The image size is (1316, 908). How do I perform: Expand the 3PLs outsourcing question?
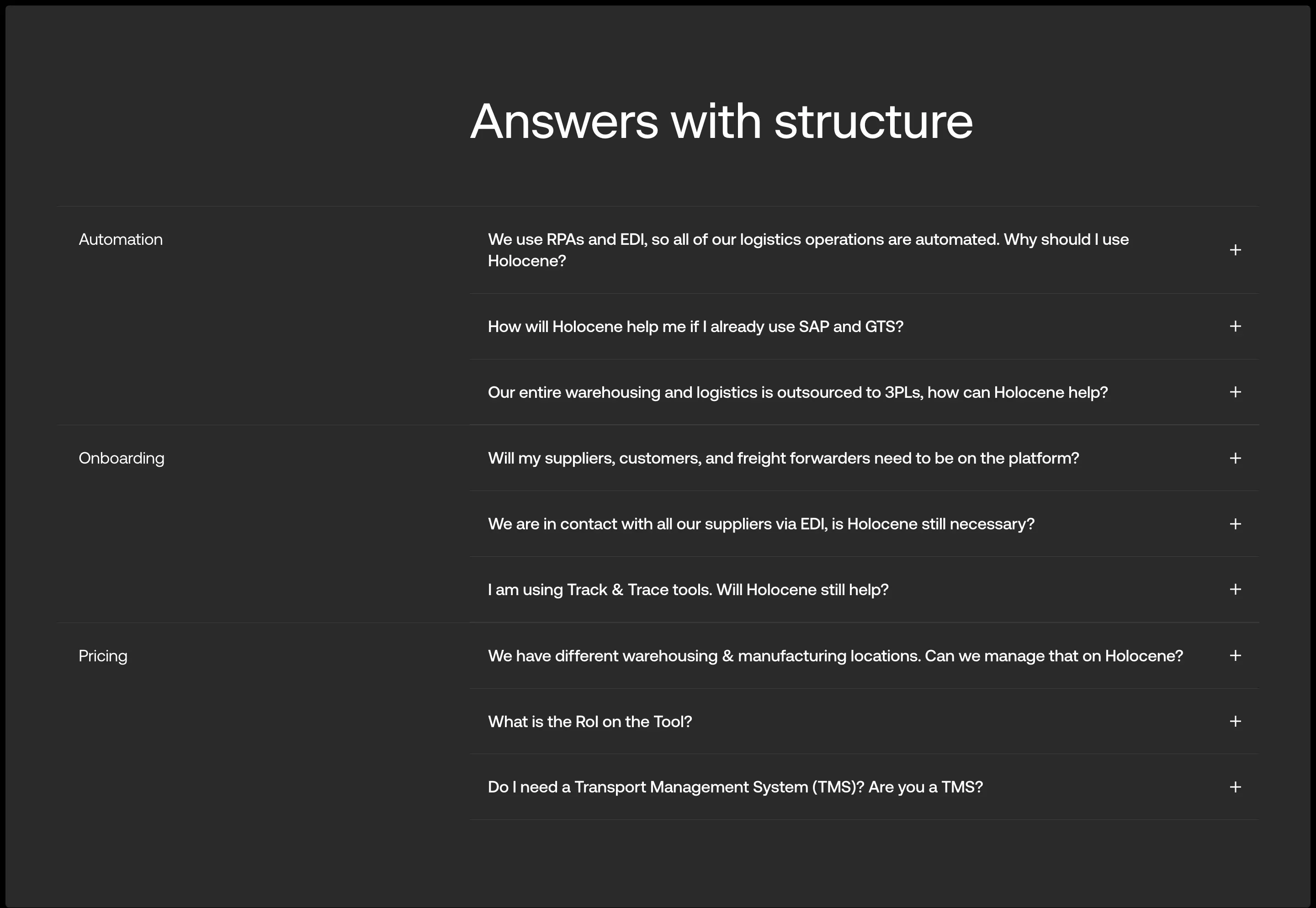(x=1235, y=392)
